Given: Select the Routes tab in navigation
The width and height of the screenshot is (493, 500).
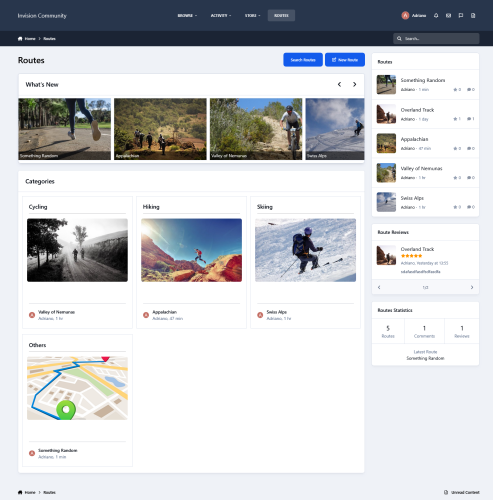Looking at the screenshot, I should coord(281,15).
